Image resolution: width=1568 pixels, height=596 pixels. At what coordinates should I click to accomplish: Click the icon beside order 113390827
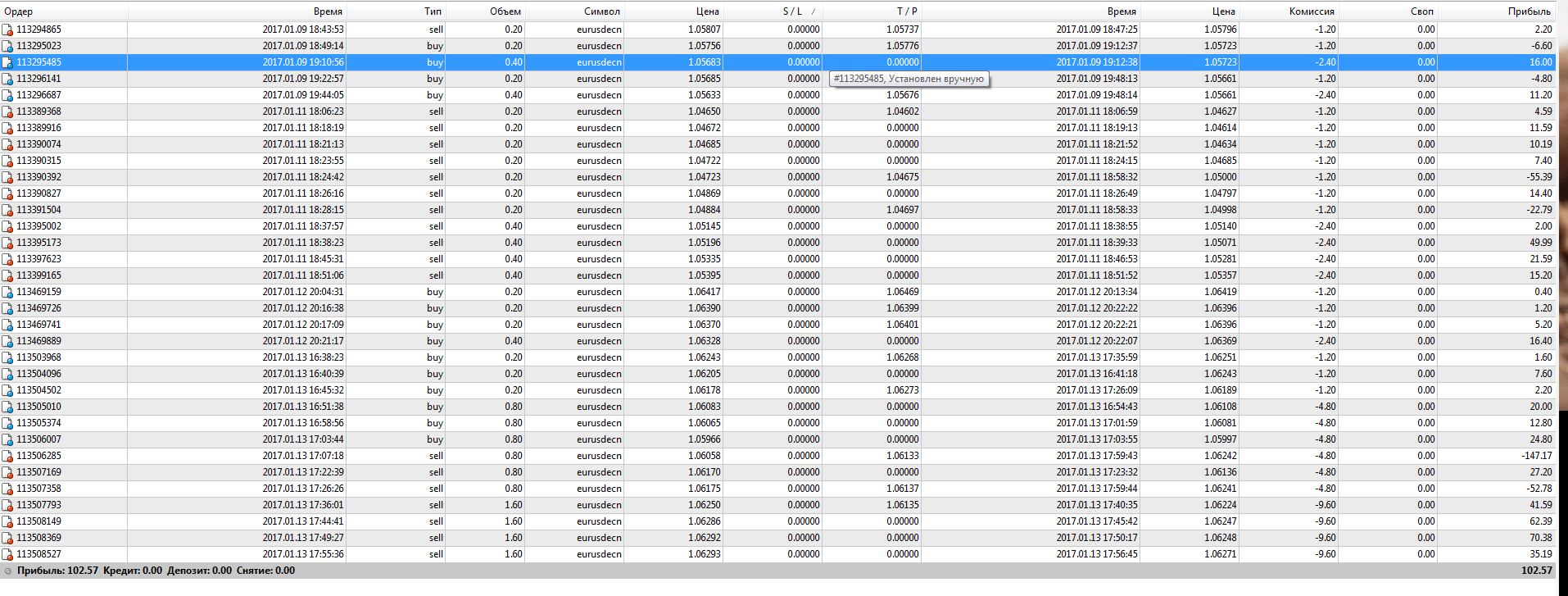coord(7,193)
